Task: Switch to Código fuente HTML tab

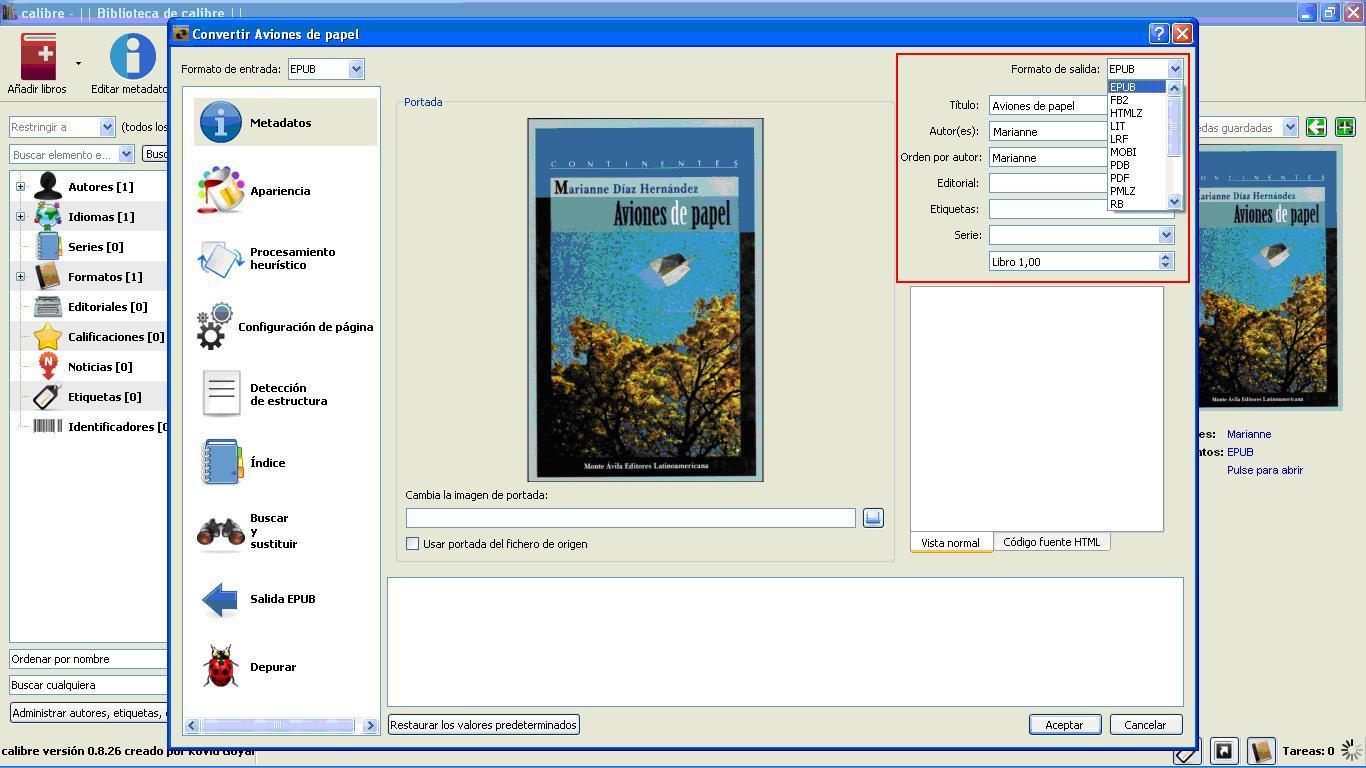Action: tap(1051, 541)
